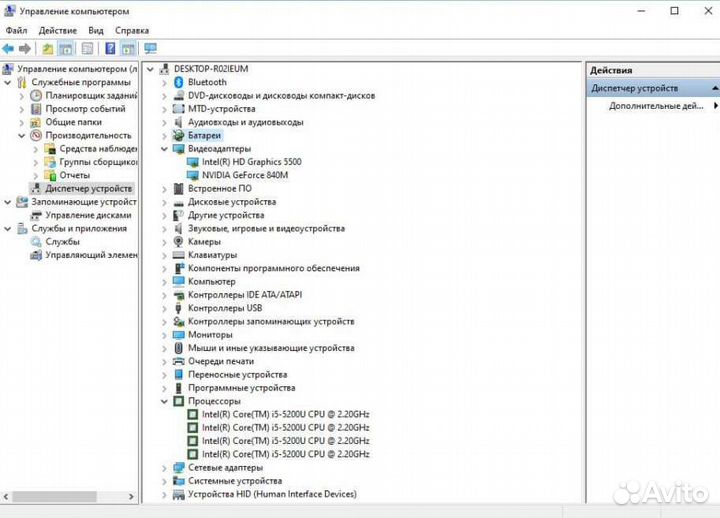Click left pane horizontal scrollbar left arrow
This screenshot has width=720, height=518.
click(6, 496)
